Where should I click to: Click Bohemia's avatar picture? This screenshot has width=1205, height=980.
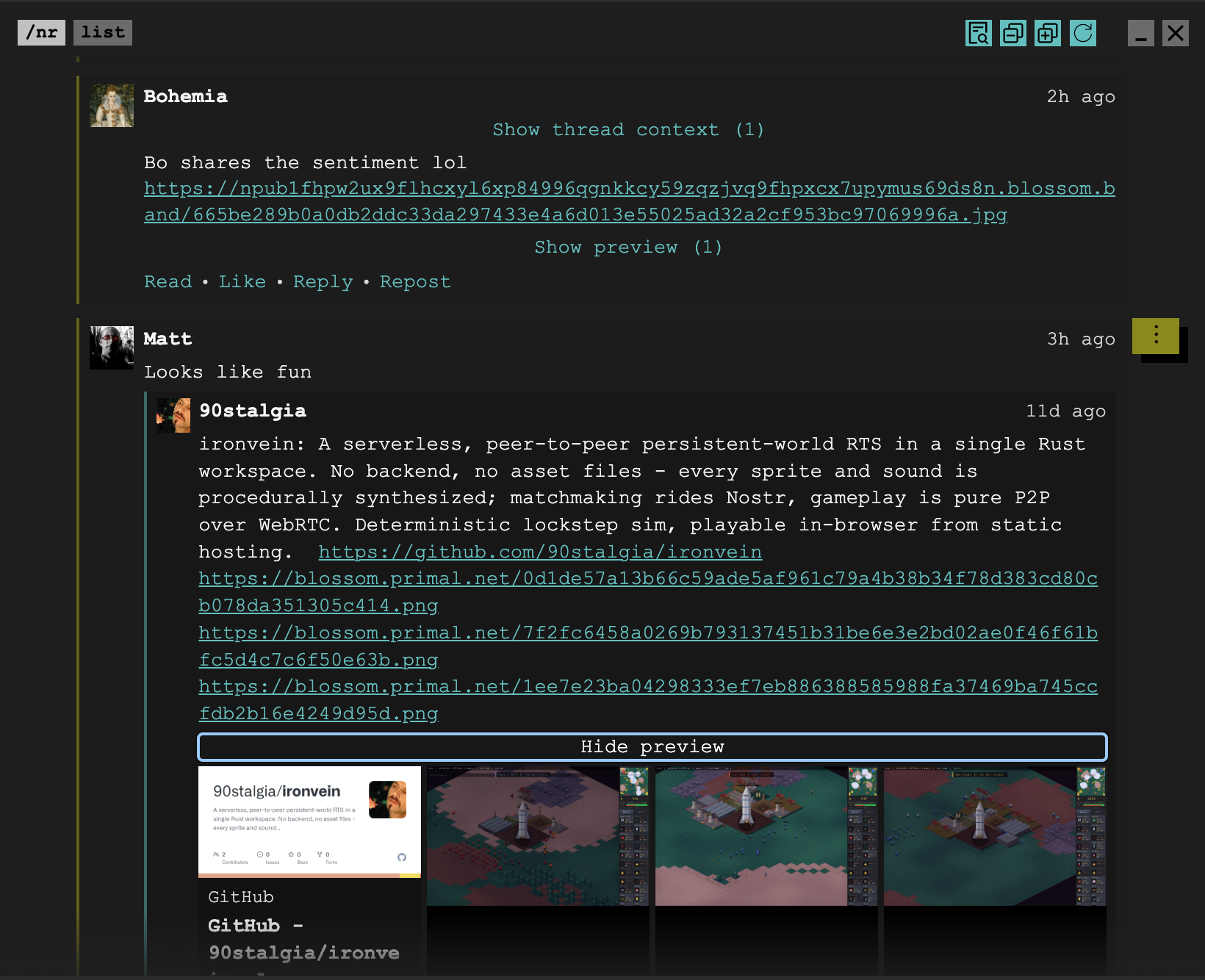click(112, 105)
